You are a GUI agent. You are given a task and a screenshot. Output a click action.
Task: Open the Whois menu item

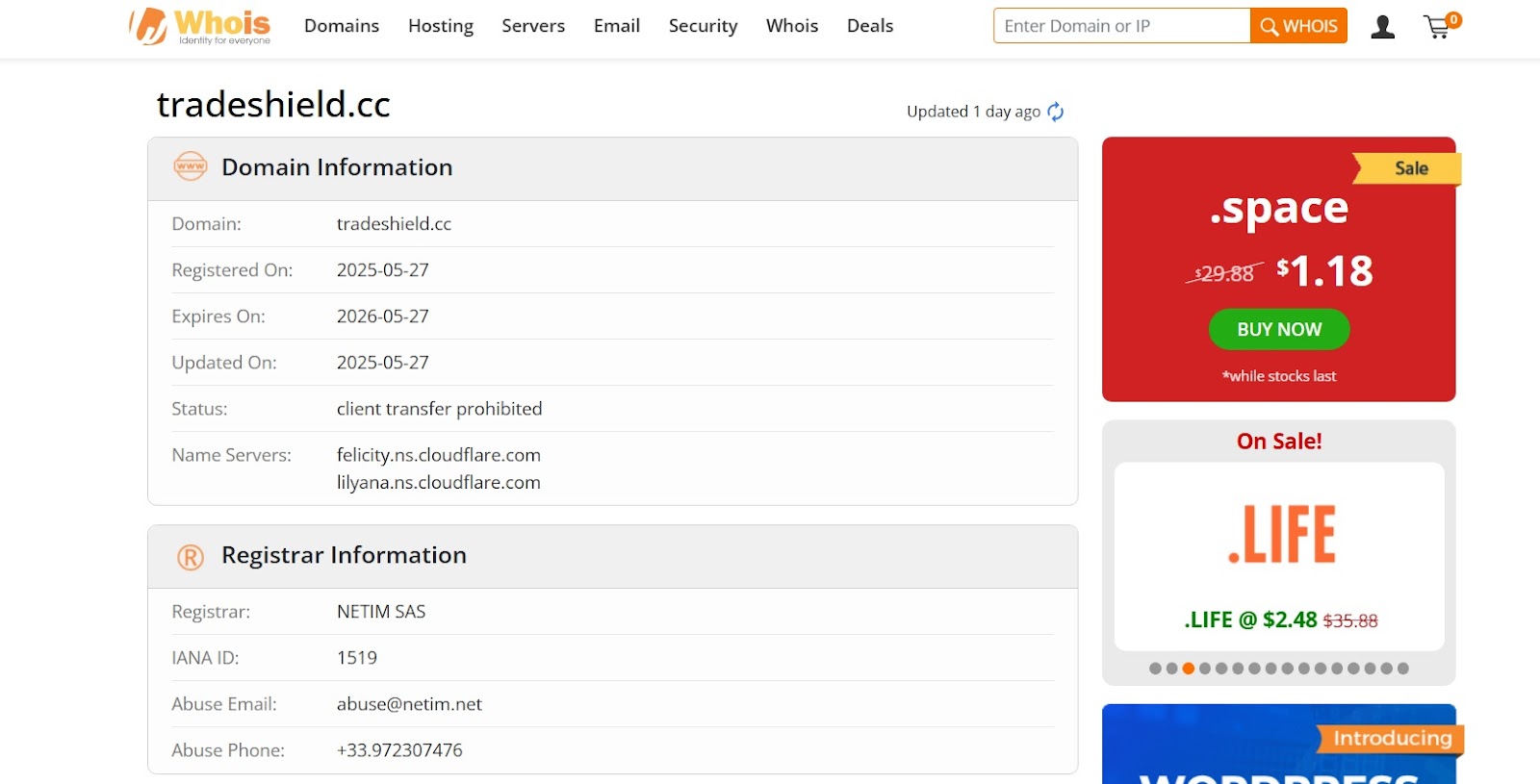pos(792,26)
